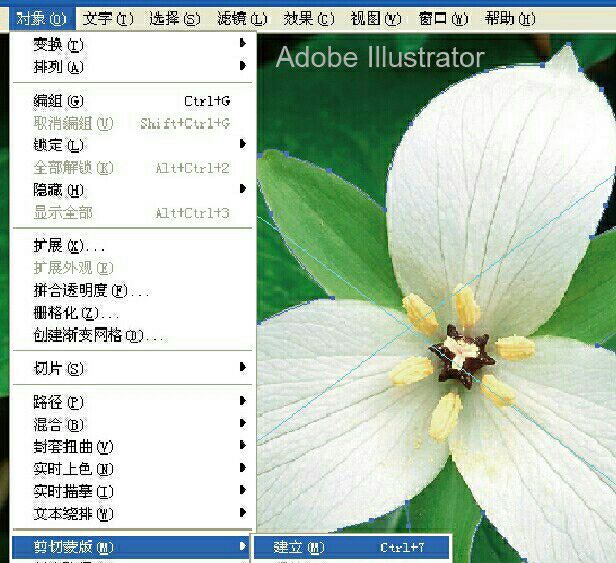This screenshot has height=563, width=616.
Task: Click the arrow beside 封套扭曲(V)
Action: (243, 445)
